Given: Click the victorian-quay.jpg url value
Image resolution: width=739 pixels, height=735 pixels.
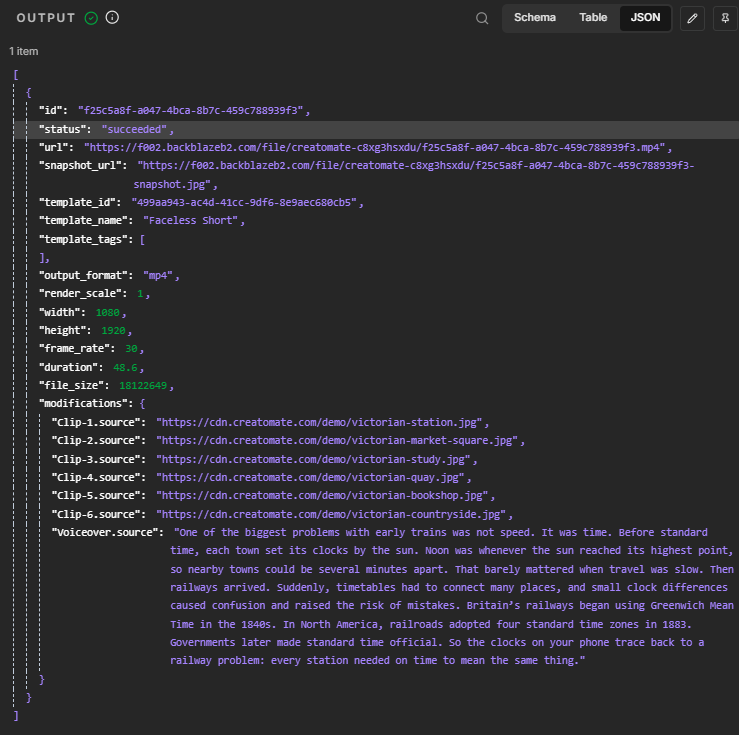Looking at the screenshot, I should tap(311, 477).
